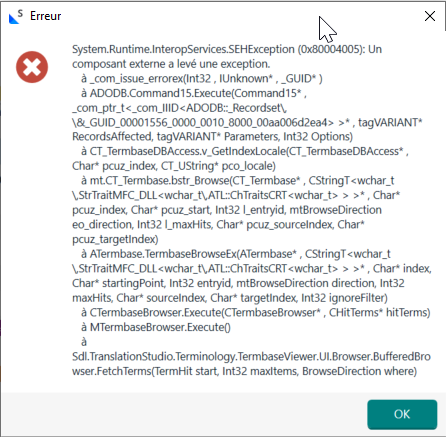Click the 'à ATermbase.TermbaseBrowseEx' line
Image resolution: width=446 pixels, height=437 pixels.
[x=236, y=254]
